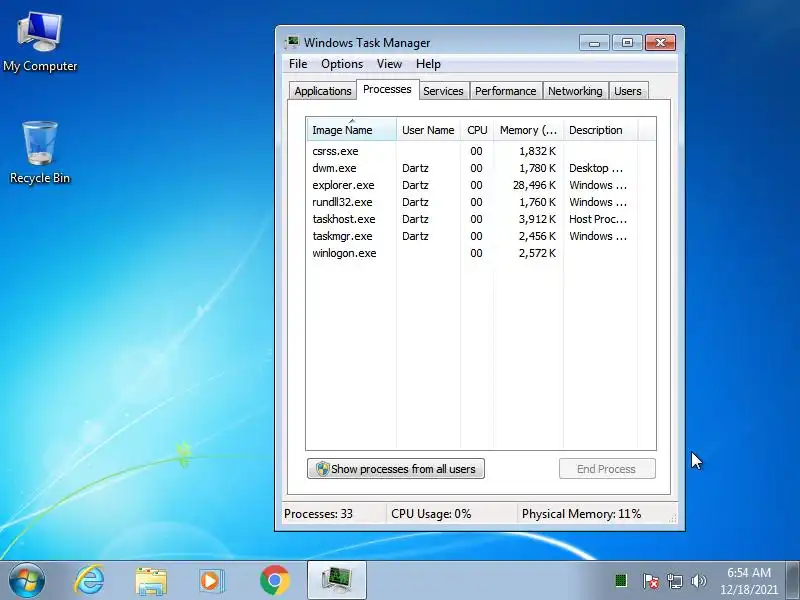The image size is (800, 600).
Task: Sort by CPU column header
Action: (477, 130)
